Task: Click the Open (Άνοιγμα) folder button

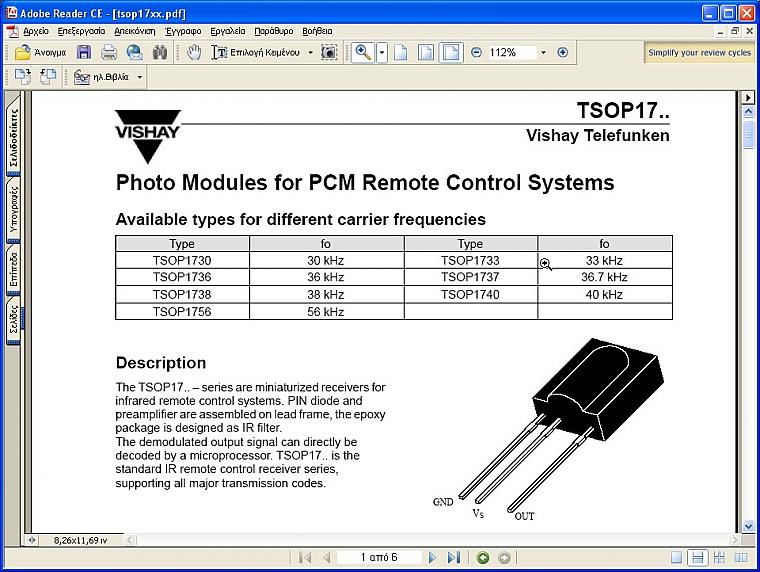Action: (x=40, y=52)
